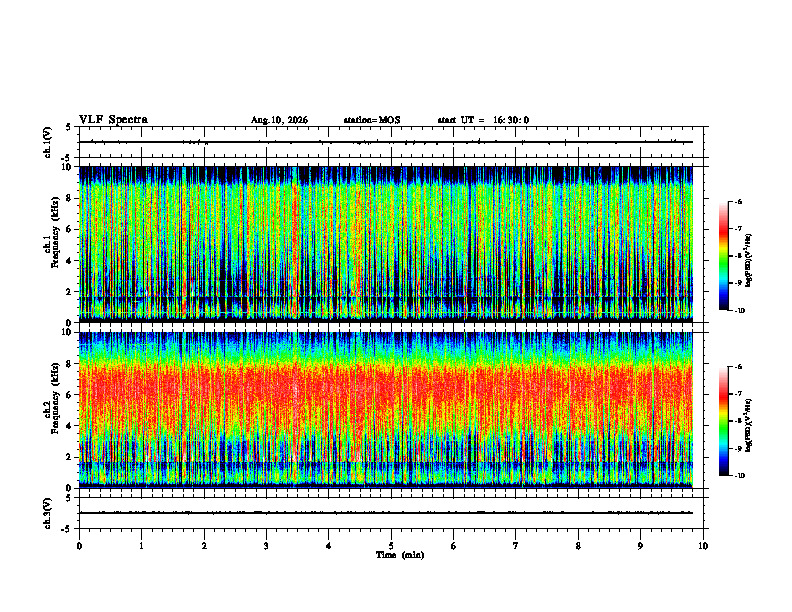Screen dimensions: 792x612
Task: Click the "ch.1(V)" waveform axis label
Action: 48,142
